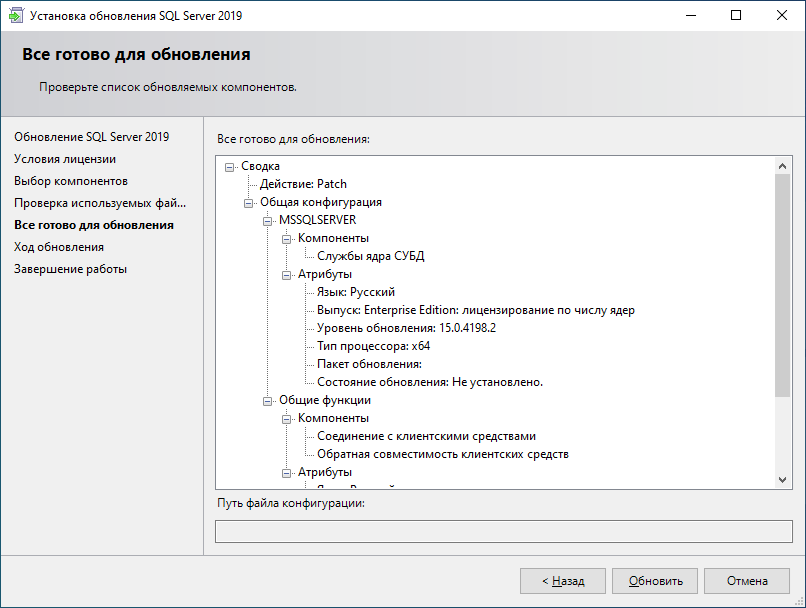806x608 pixels.
Task: Select Соединение с клиентскими средствами row
Action: coord(426,436)
